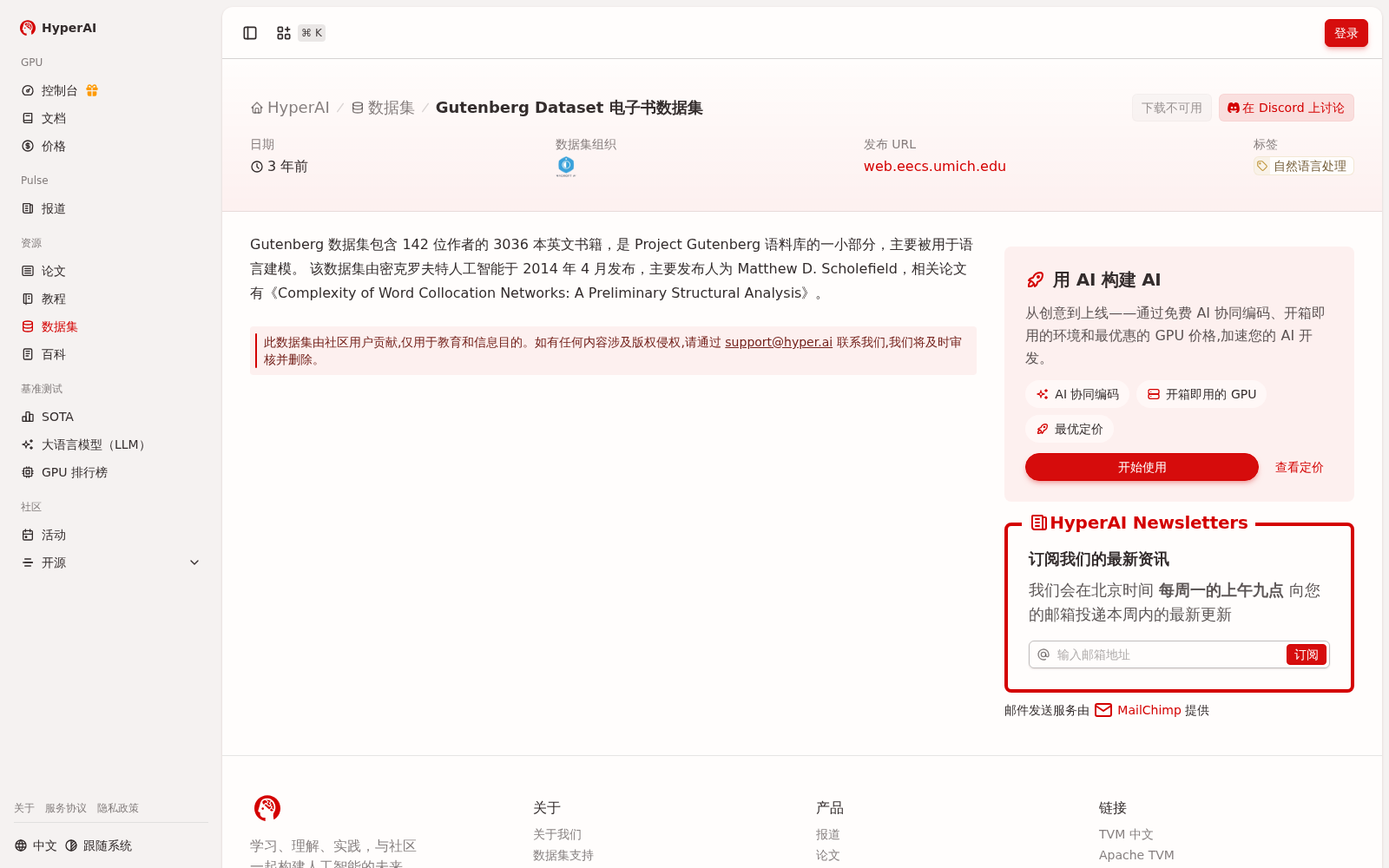Viewport: 1389px width, 868px height.
Task: Open 论文 in the sidebar
Action: click(x=111, y=271)
